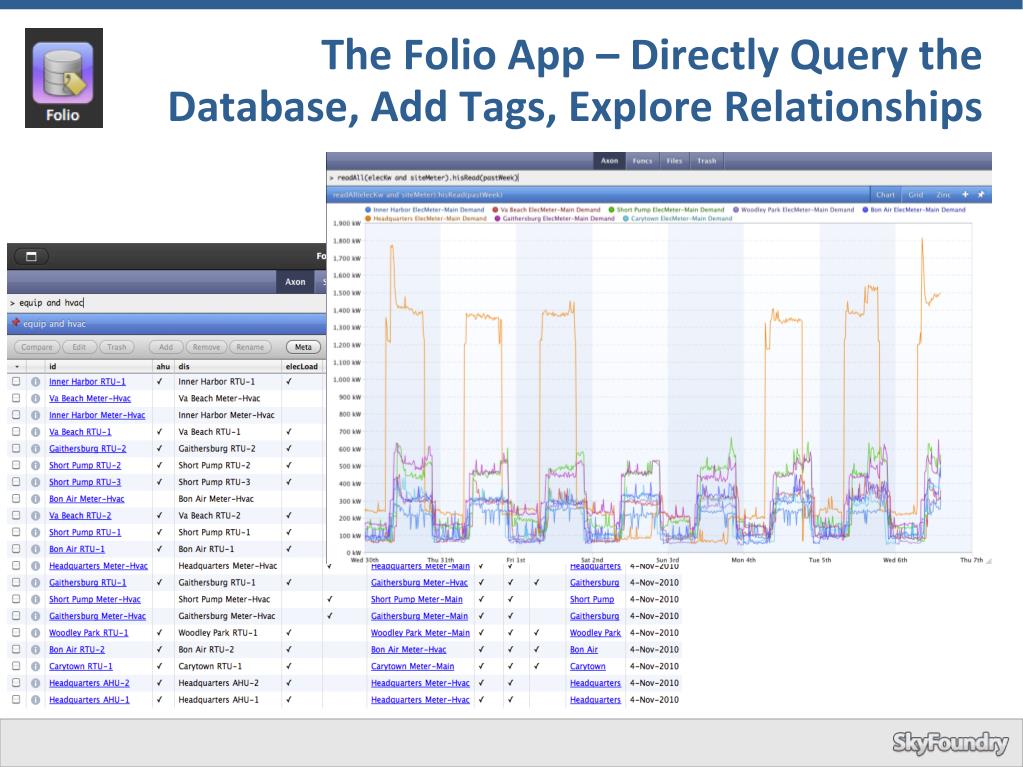The height and width of the screenshot is (767, 1023).
Task: Click the pin icon in chart header
Action: pyautogui.click(x=981, y=194)
